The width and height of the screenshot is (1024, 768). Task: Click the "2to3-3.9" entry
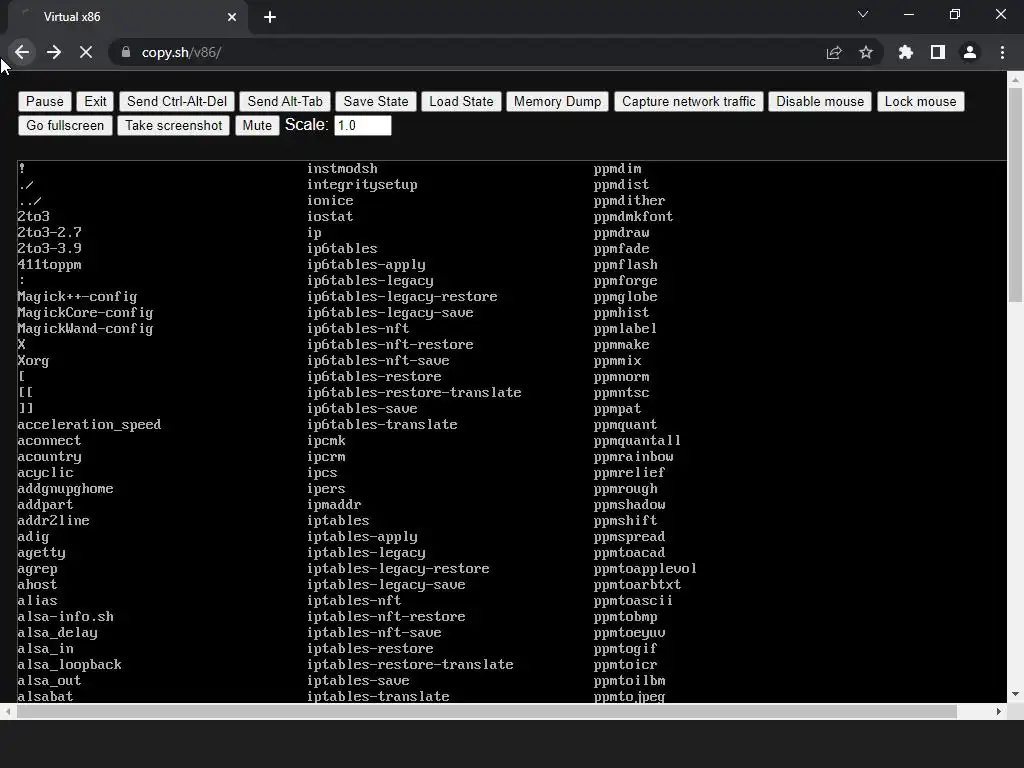pos(49,248)
